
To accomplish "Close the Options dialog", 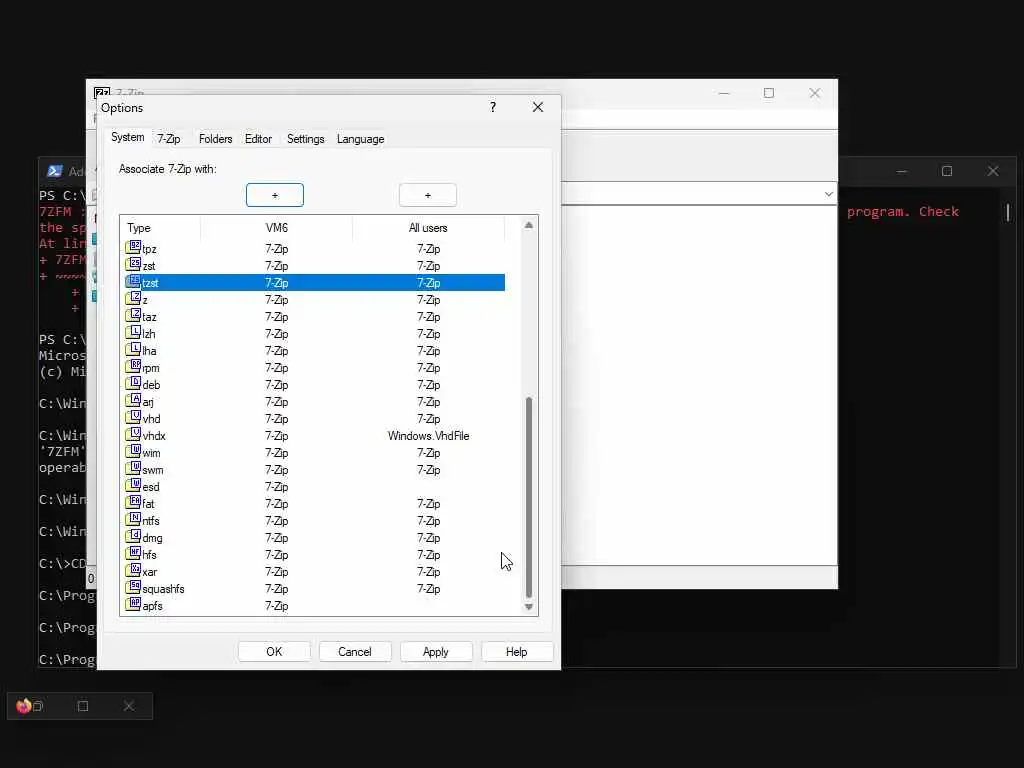I will point(537,107).
